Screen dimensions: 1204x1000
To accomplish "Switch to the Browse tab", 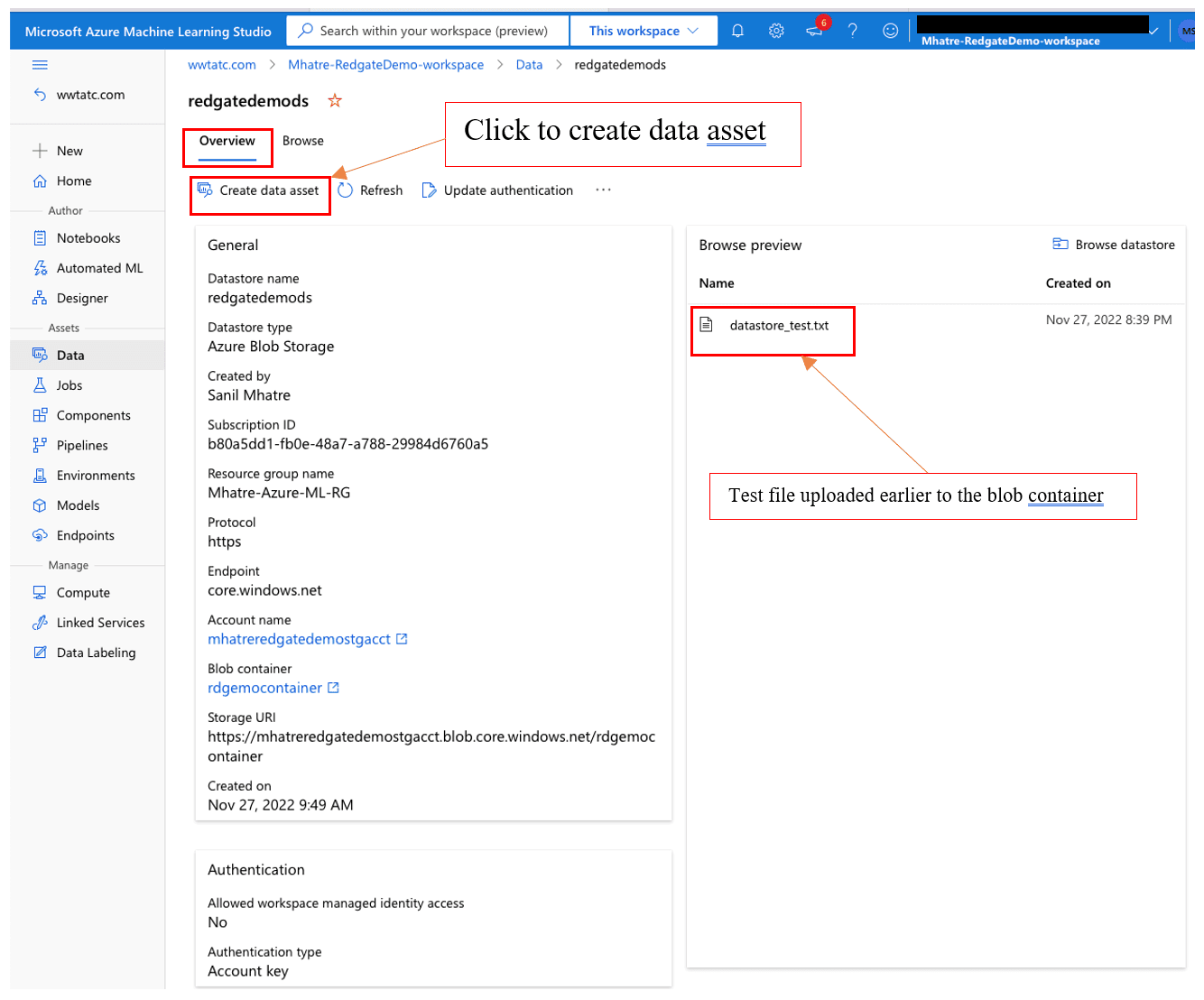I will click(303, 141).
